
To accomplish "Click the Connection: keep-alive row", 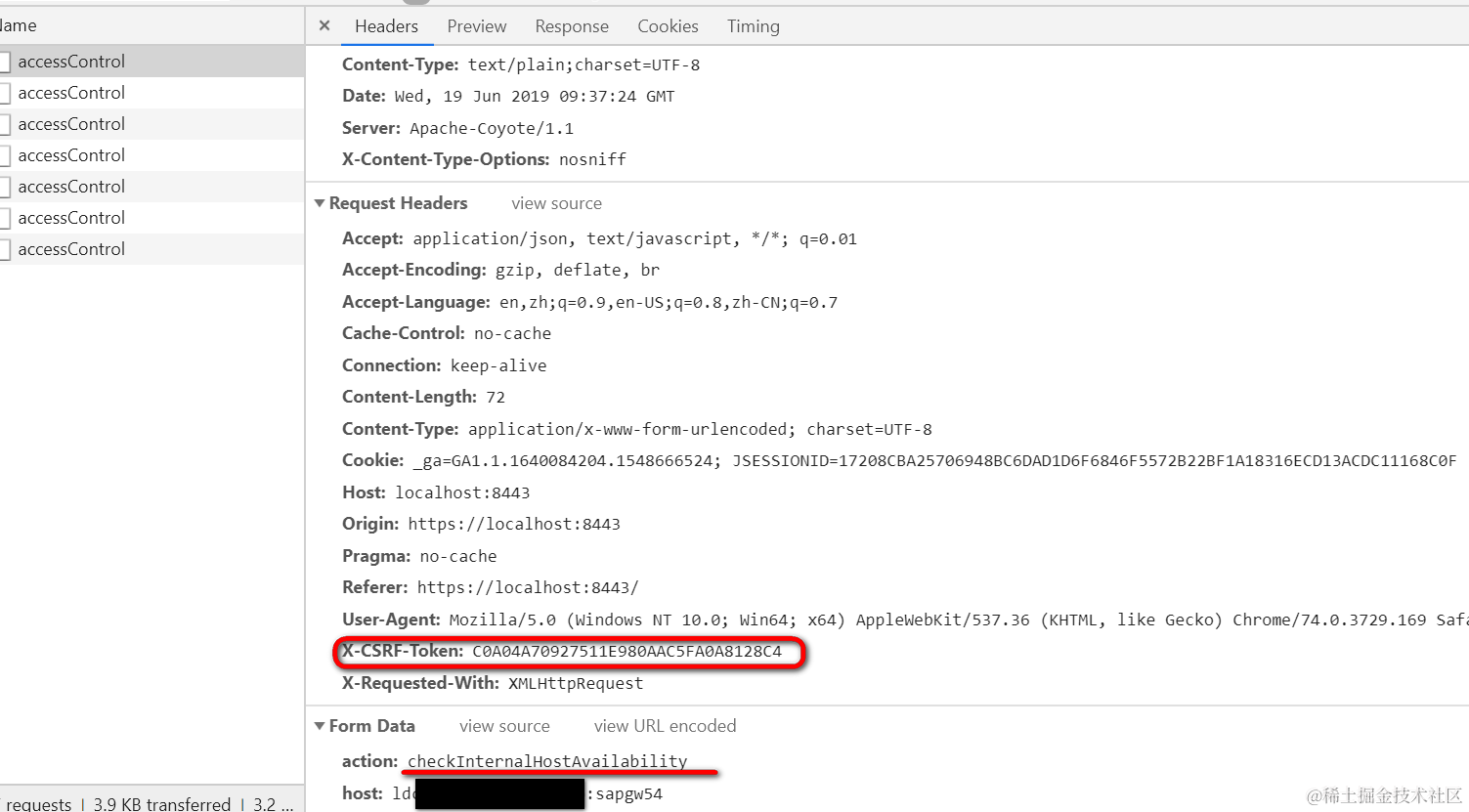I will 444,365.
